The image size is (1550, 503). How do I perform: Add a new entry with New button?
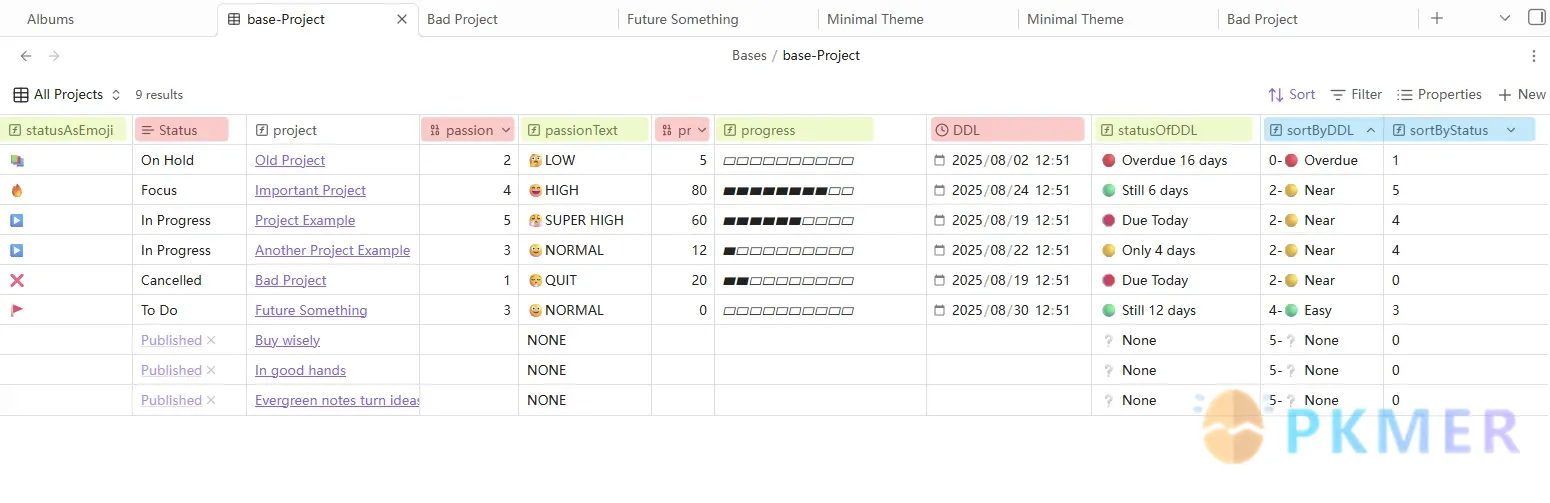click(1521, 94)
